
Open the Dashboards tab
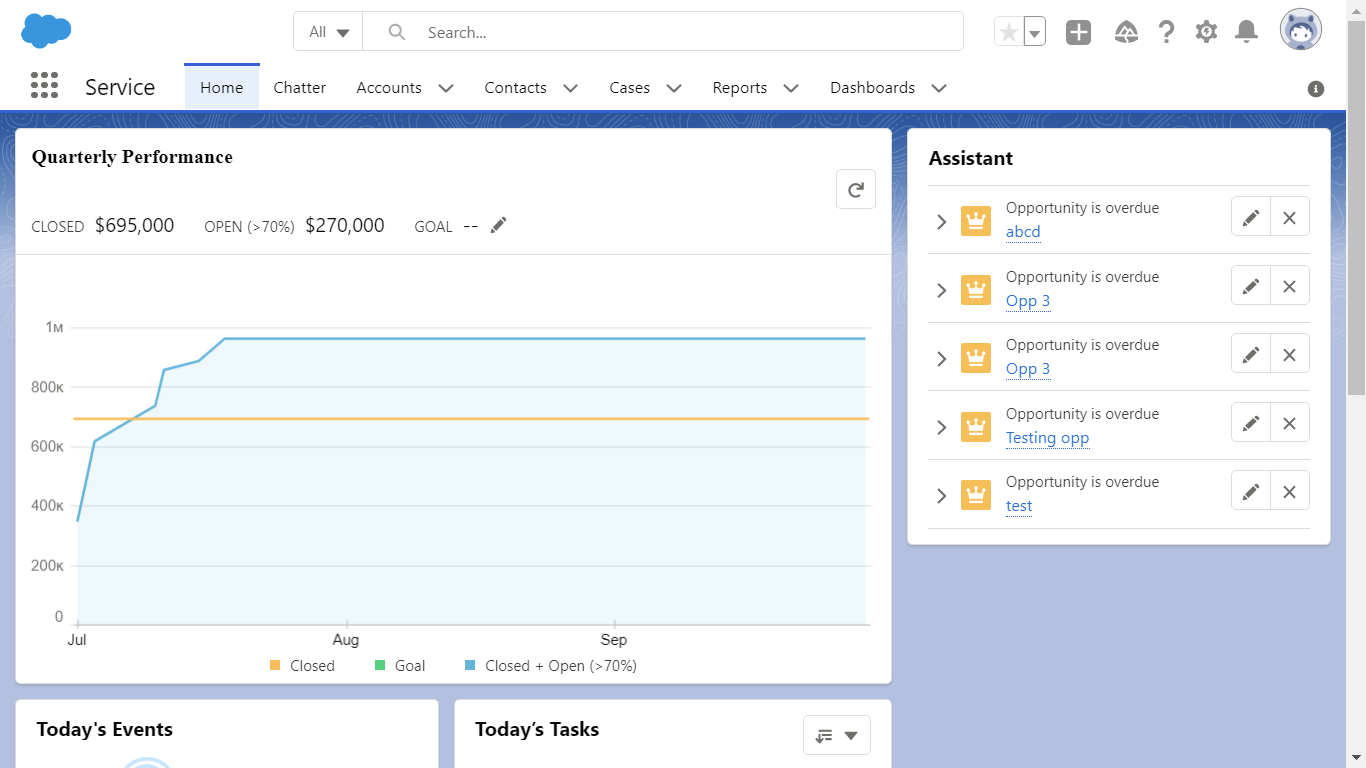pos(872,88)
